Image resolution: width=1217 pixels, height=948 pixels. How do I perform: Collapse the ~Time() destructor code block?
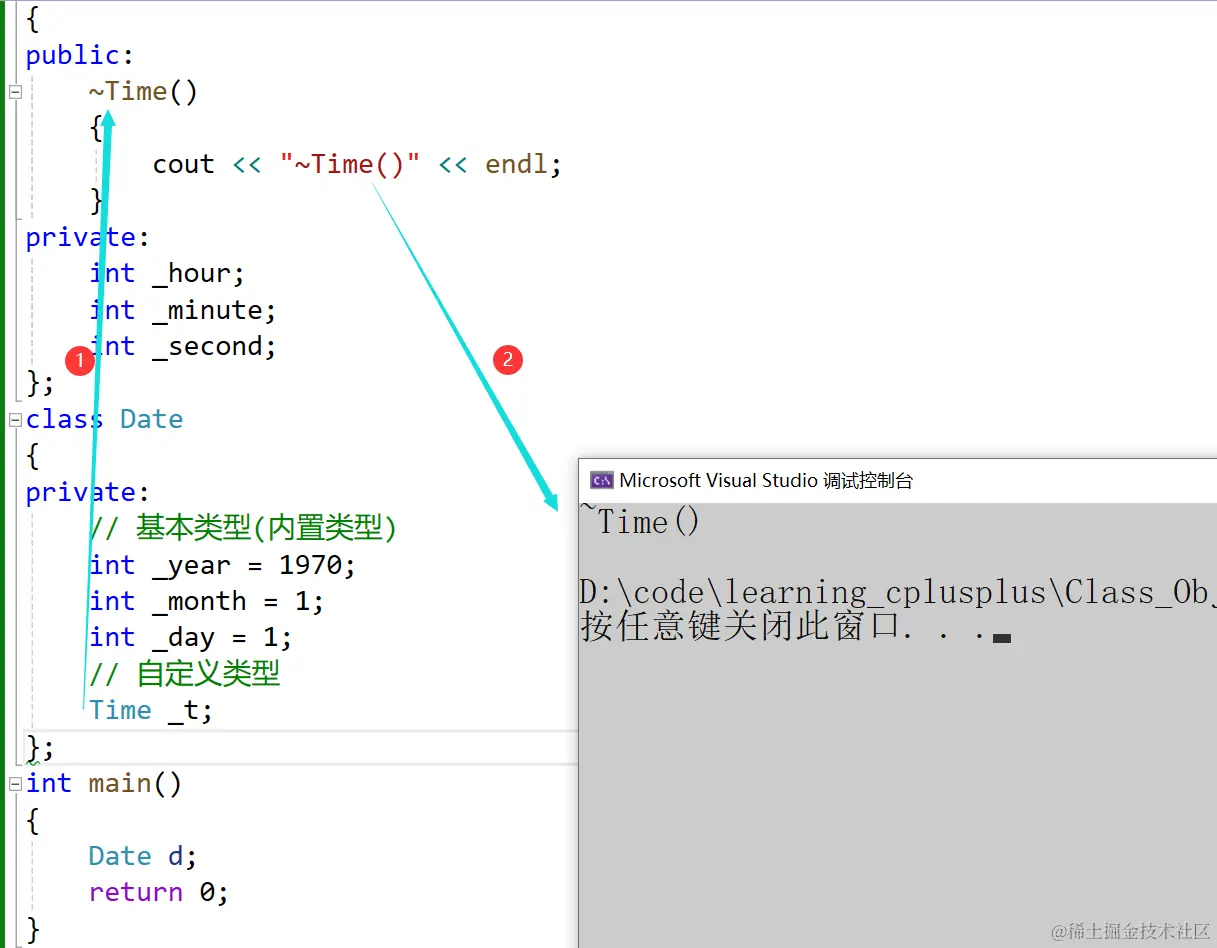pyautogui.click(x=15, y=92)
